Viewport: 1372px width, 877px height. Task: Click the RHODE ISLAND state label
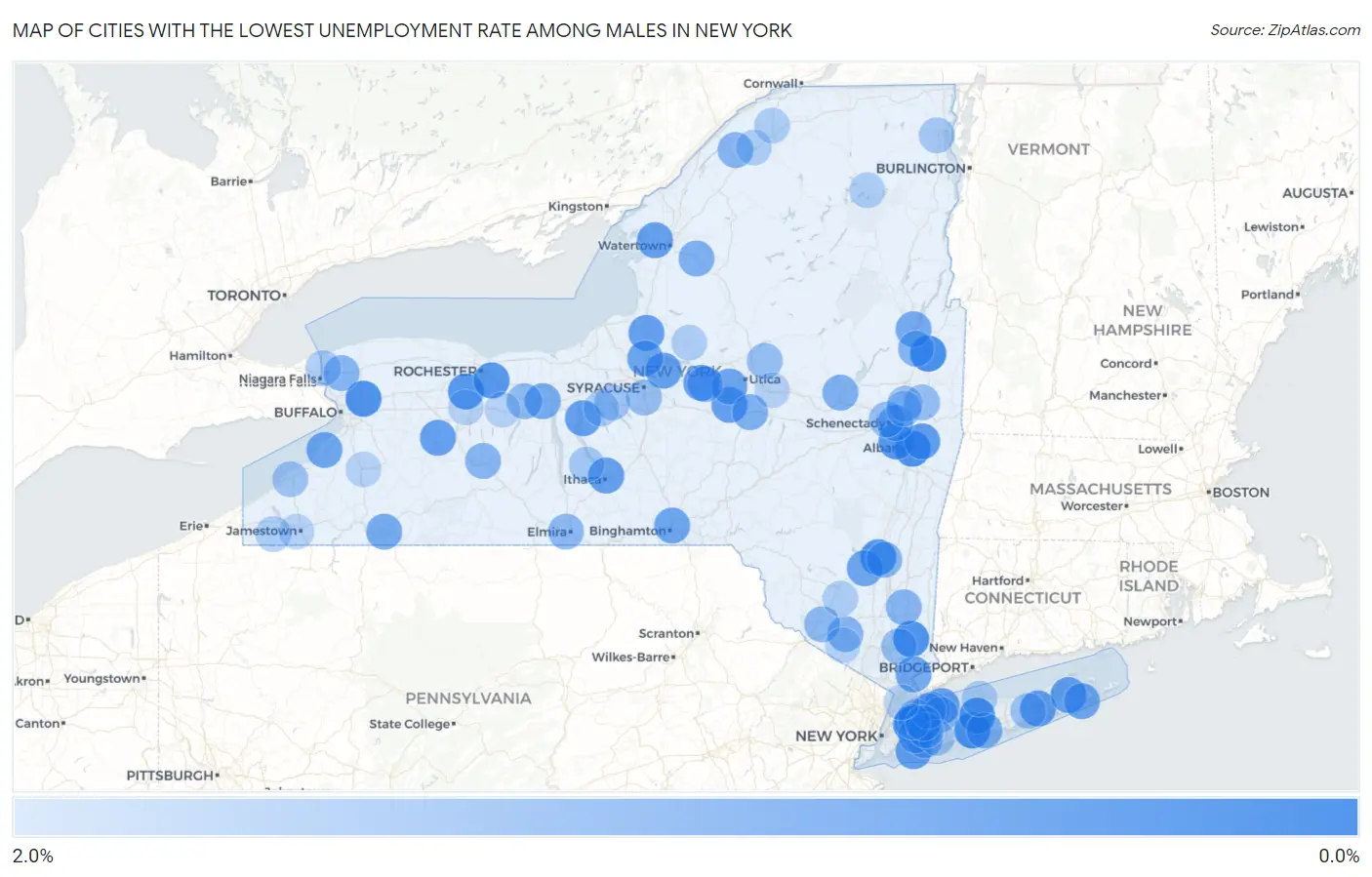click(1149, 576)
